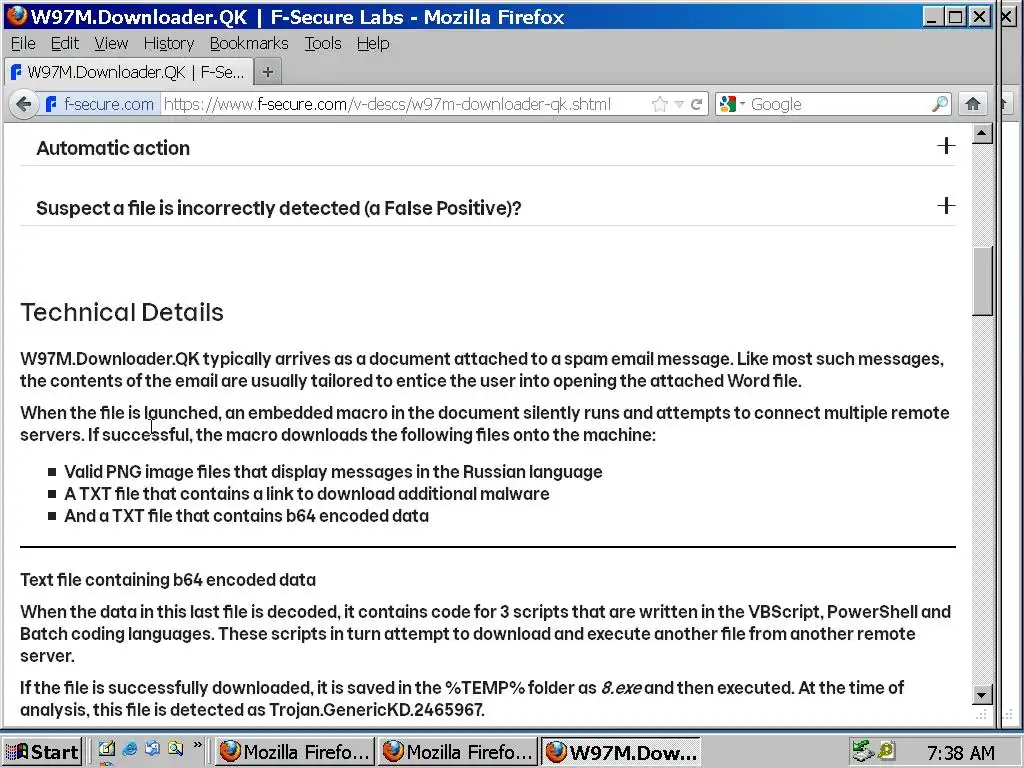Click the f-secure.com site identity button
This screenshot has height=768, width=1024.
click(x=99, y=104)
